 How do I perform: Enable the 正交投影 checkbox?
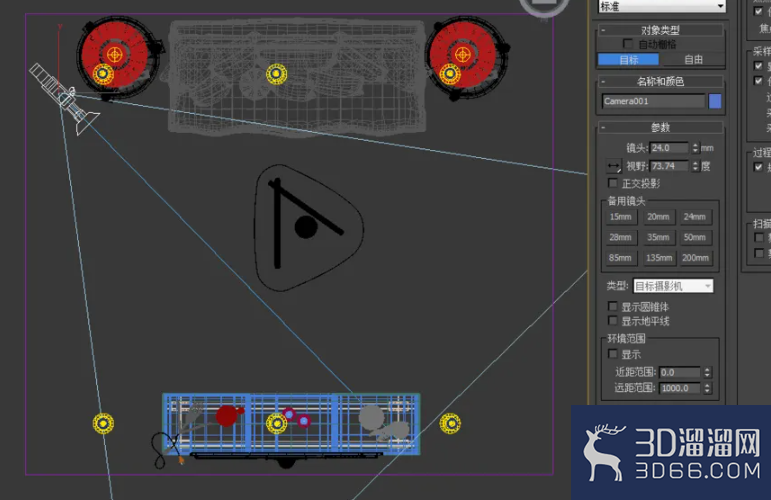(x=613, y=183)
